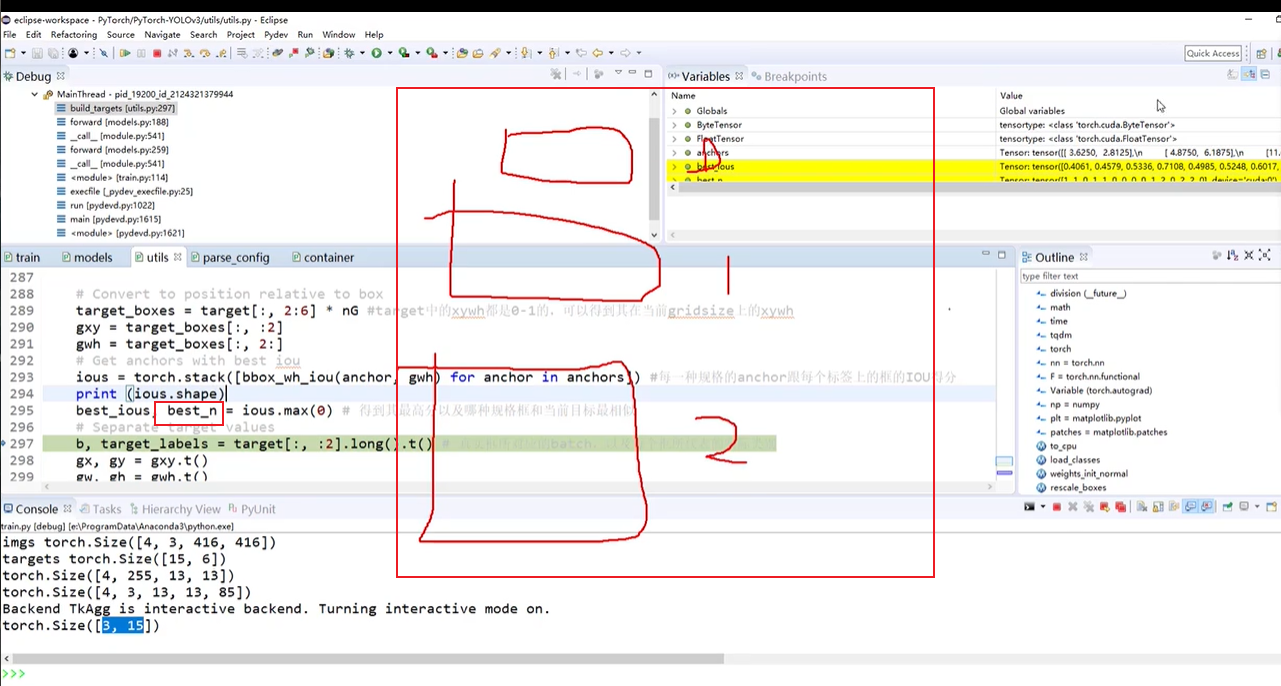This screenshot has height=686, width=1281.
Task: Open the Display Selected Console dropdown
Action: pos(1257,507)
